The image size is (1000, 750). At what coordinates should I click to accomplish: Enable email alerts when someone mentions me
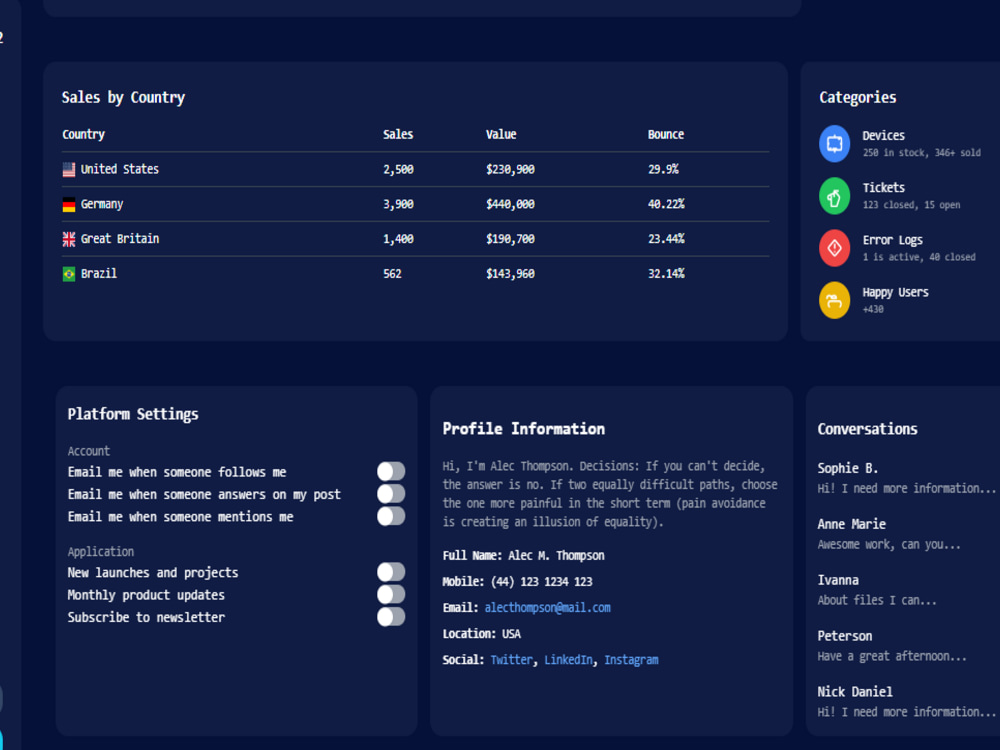(390, 516)
